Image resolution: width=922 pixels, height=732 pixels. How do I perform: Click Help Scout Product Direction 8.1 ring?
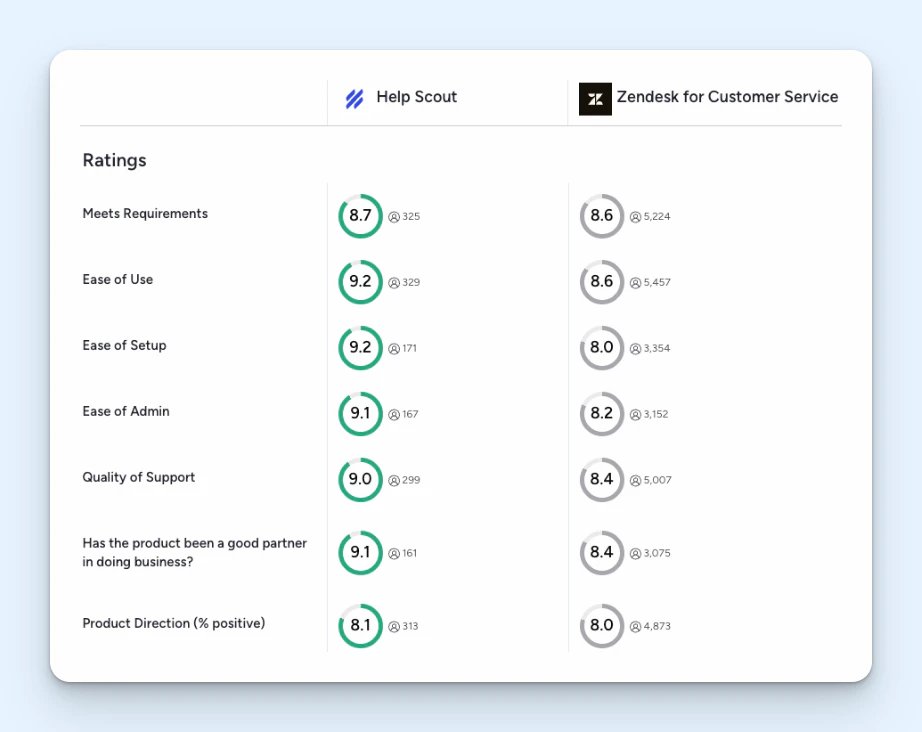pyautogui.click(x=360, y=626)
